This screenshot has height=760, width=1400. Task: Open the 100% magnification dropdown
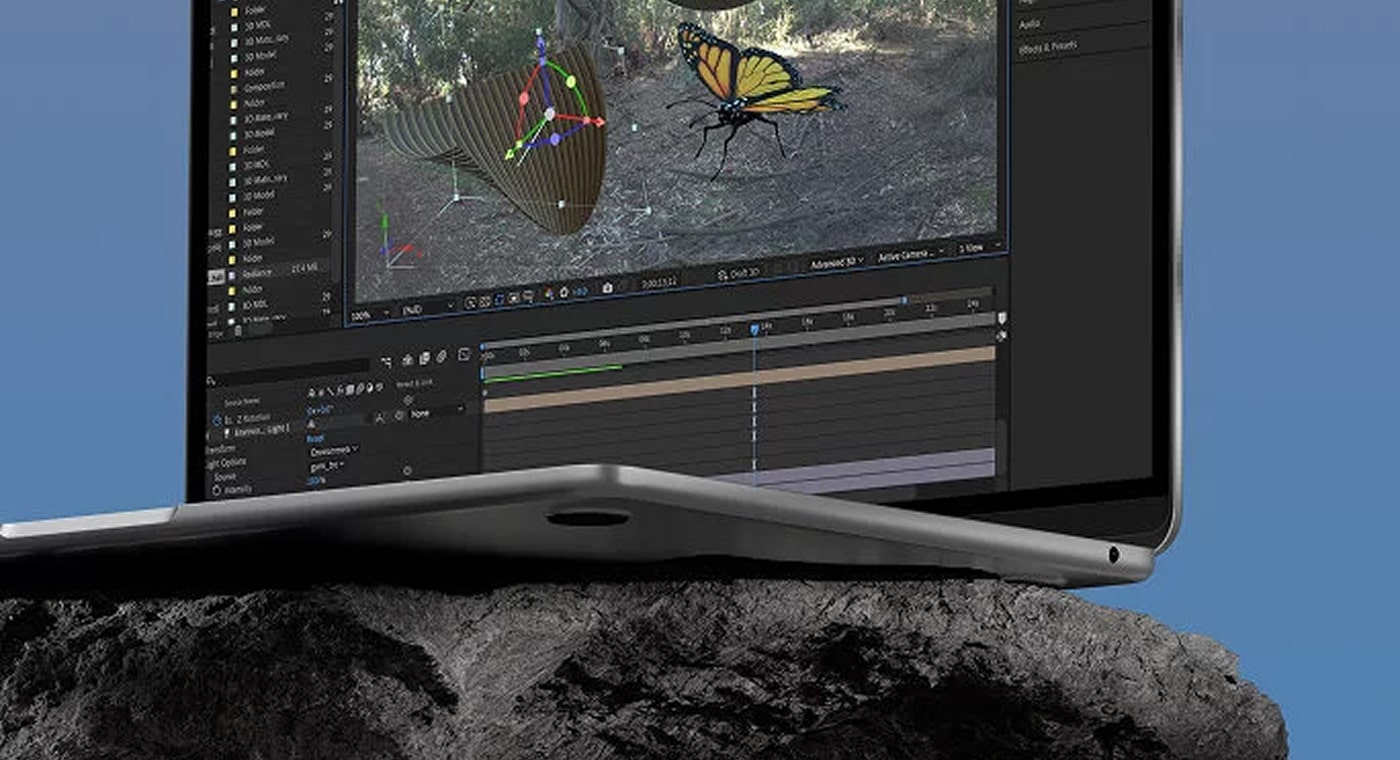369,315
